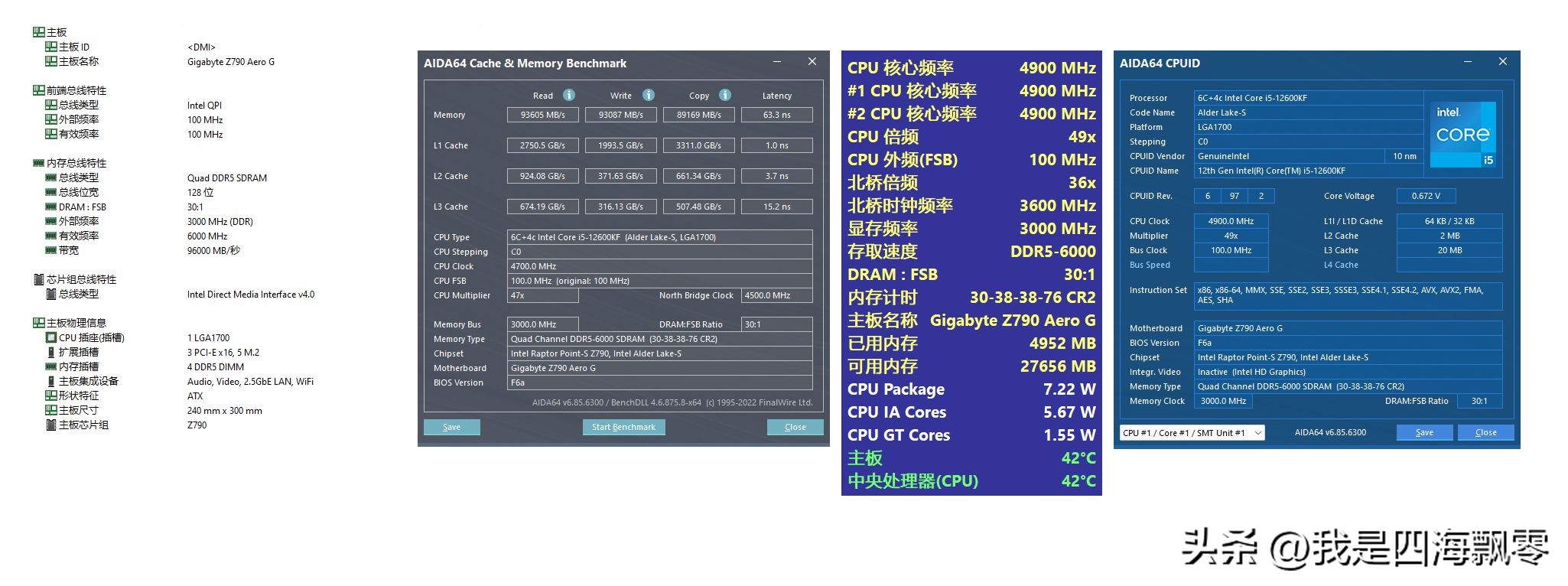
Task: Click Quad DDR5 SDRAM bus type value
Action: pyautogui.click(x=227, y=178)
